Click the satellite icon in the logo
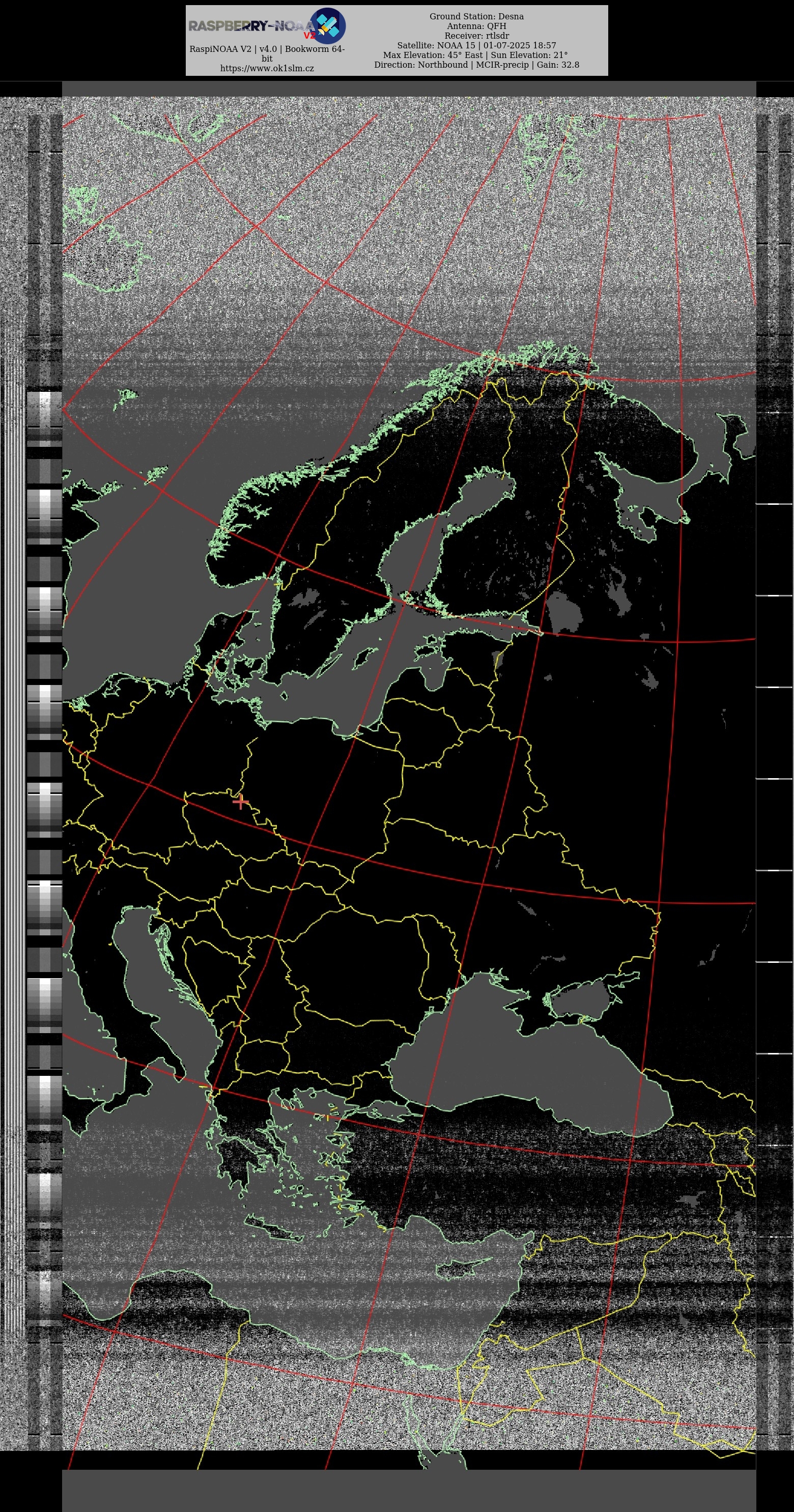The width and height of the screenshot is (794, 1512). 327,25
